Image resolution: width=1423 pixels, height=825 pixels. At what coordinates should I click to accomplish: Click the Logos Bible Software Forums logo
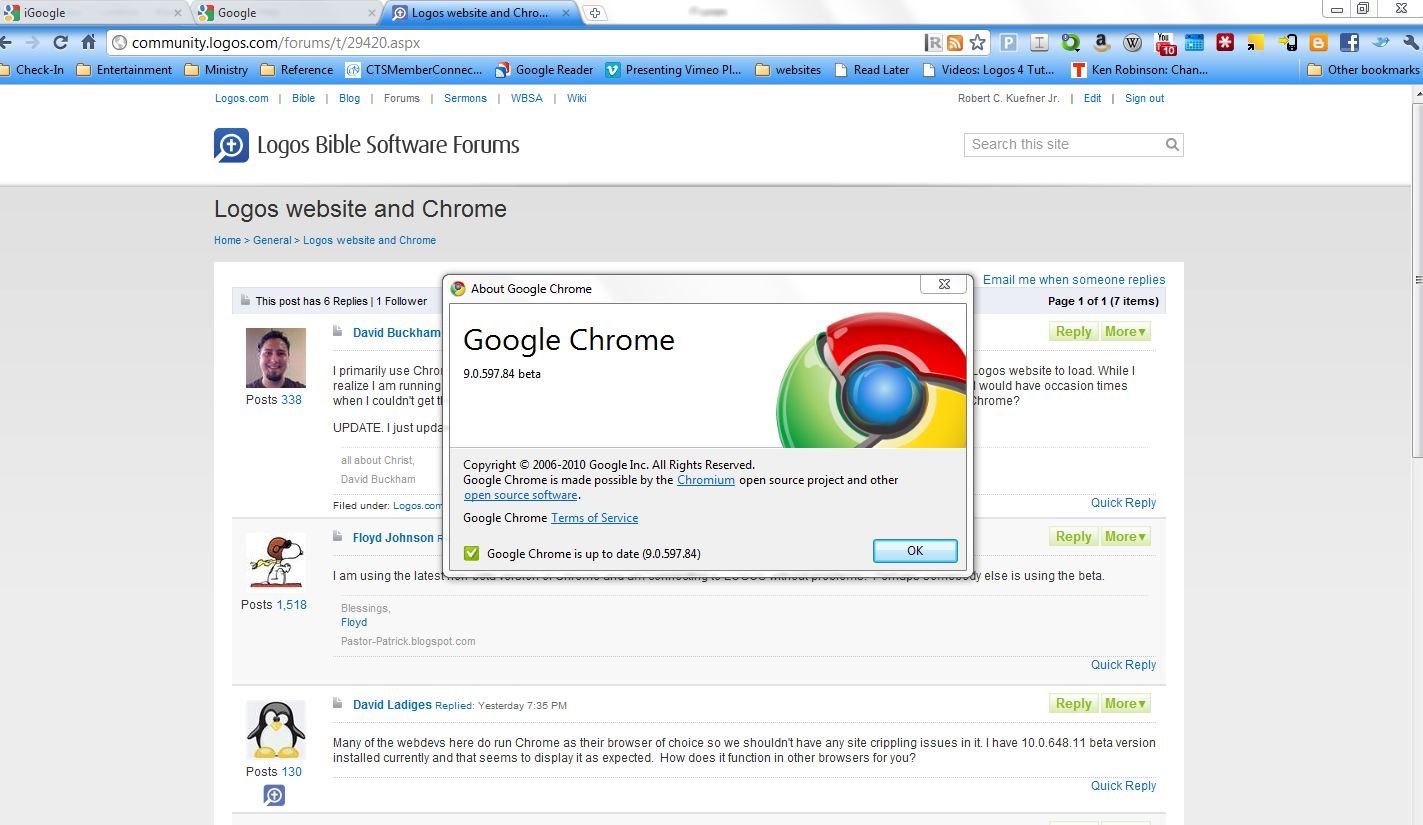(x=367, y=145)
